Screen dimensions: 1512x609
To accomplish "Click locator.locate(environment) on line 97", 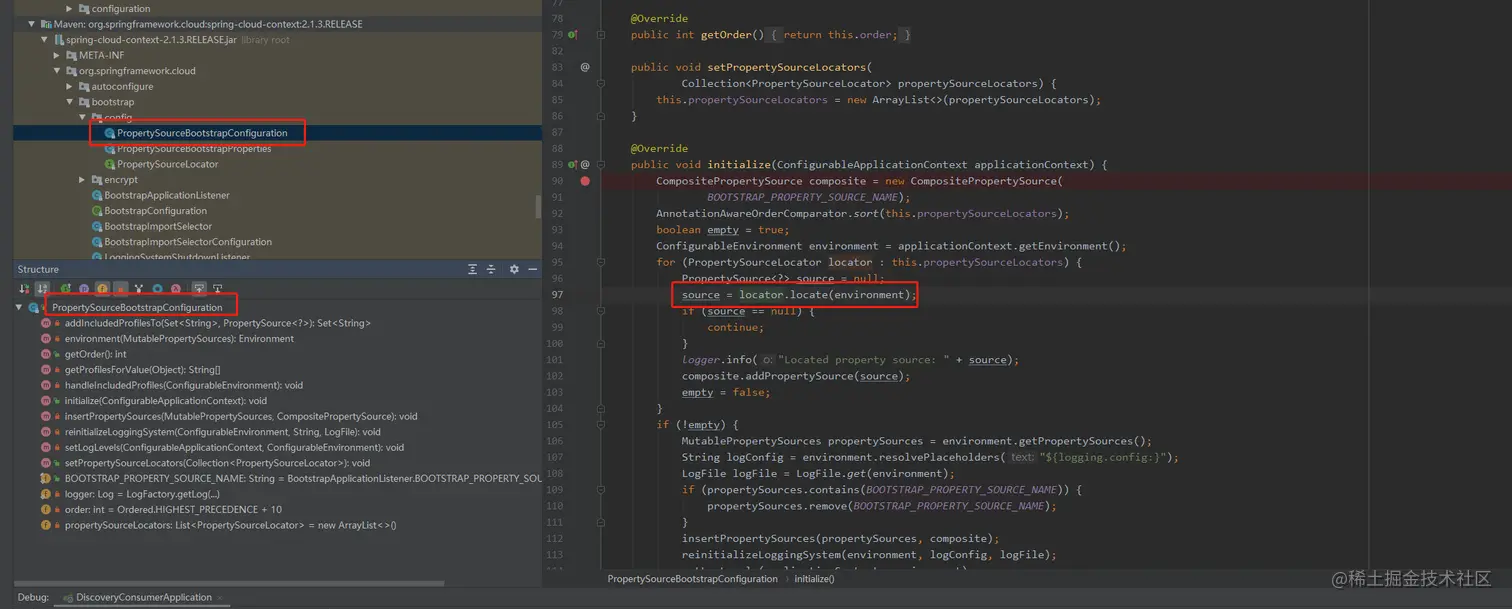I will (825, 295).
